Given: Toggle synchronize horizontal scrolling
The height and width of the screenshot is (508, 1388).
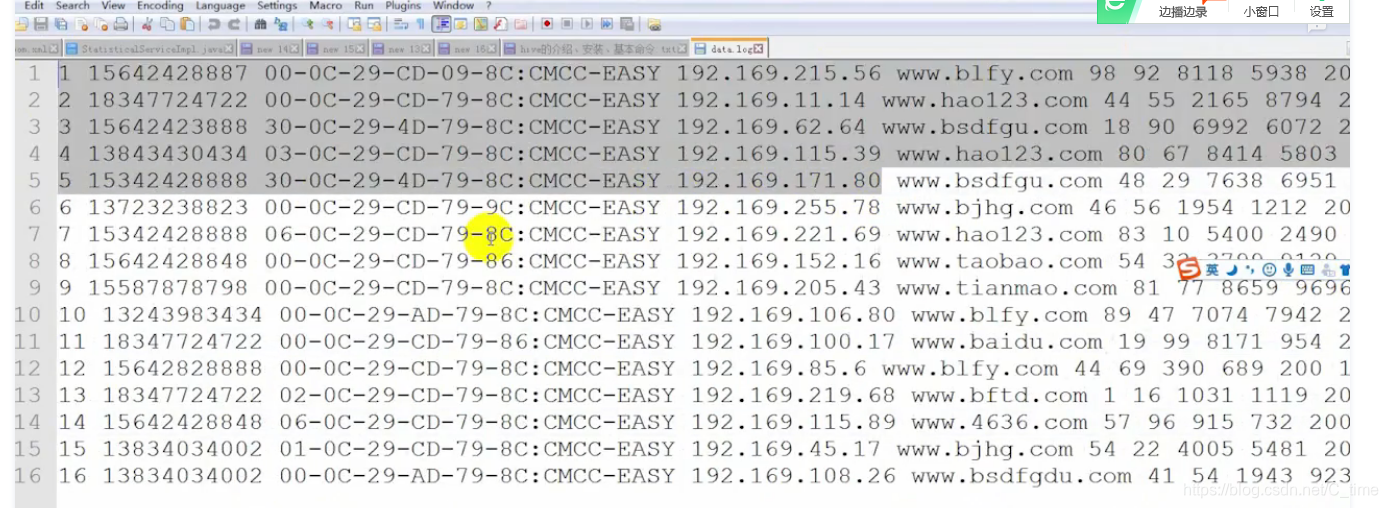Looking at the screenshot, I should pos(374,24).
